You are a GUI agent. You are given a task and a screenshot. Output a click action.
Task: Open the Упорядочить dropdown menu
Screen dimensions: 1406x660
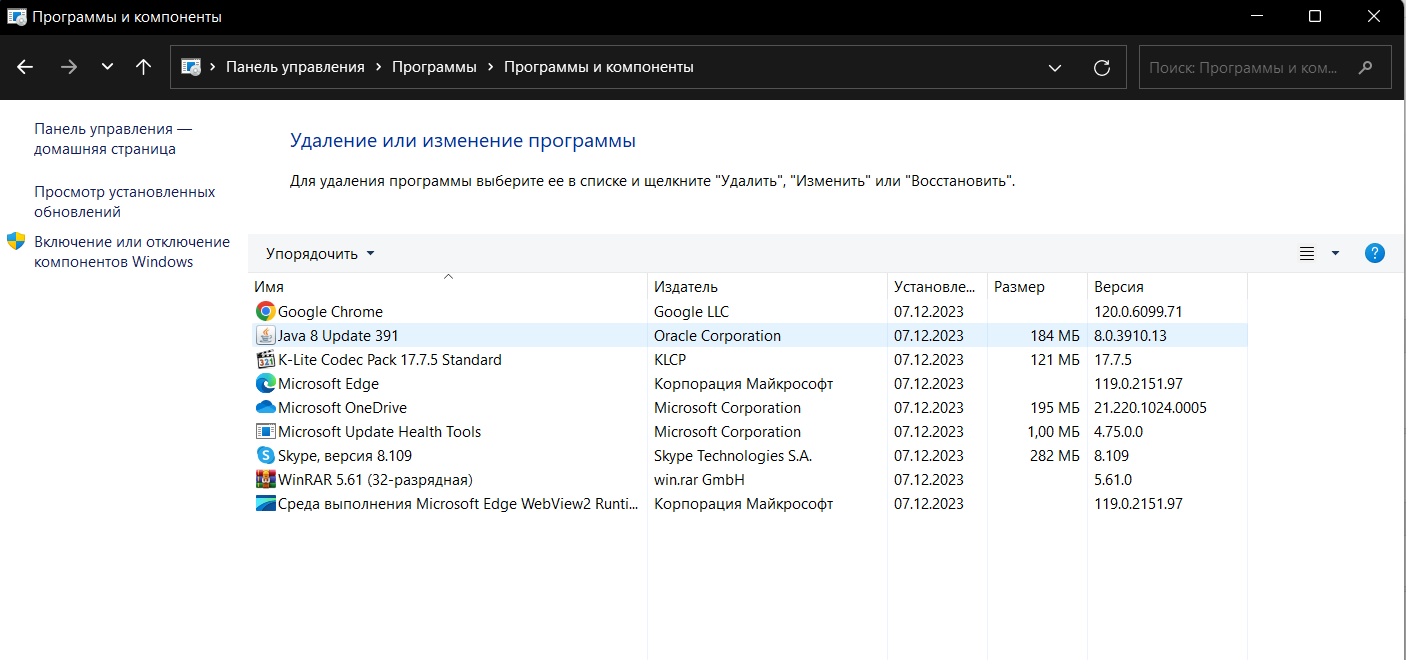pos(320,254)
